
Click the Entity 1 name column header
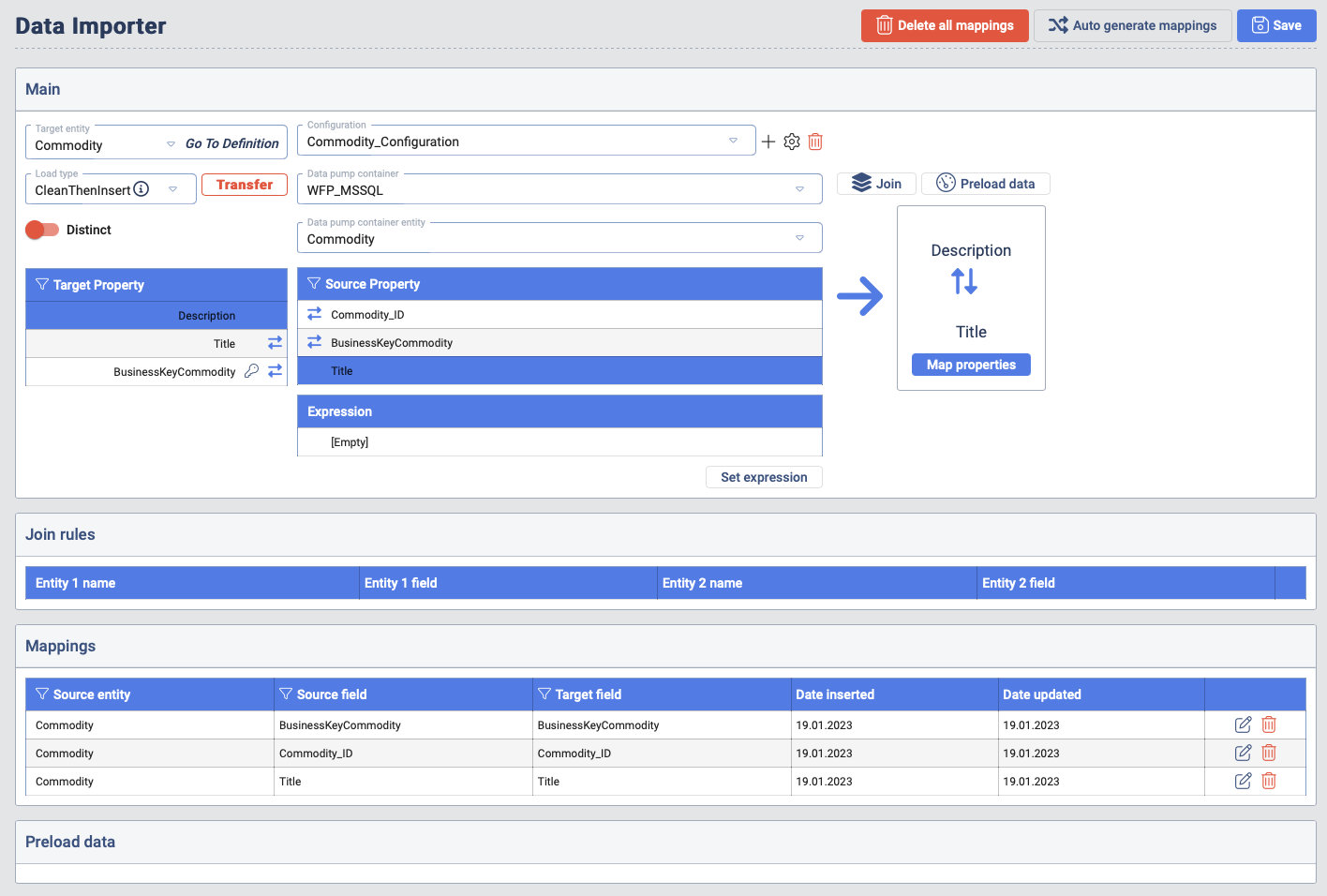[192, 583]
